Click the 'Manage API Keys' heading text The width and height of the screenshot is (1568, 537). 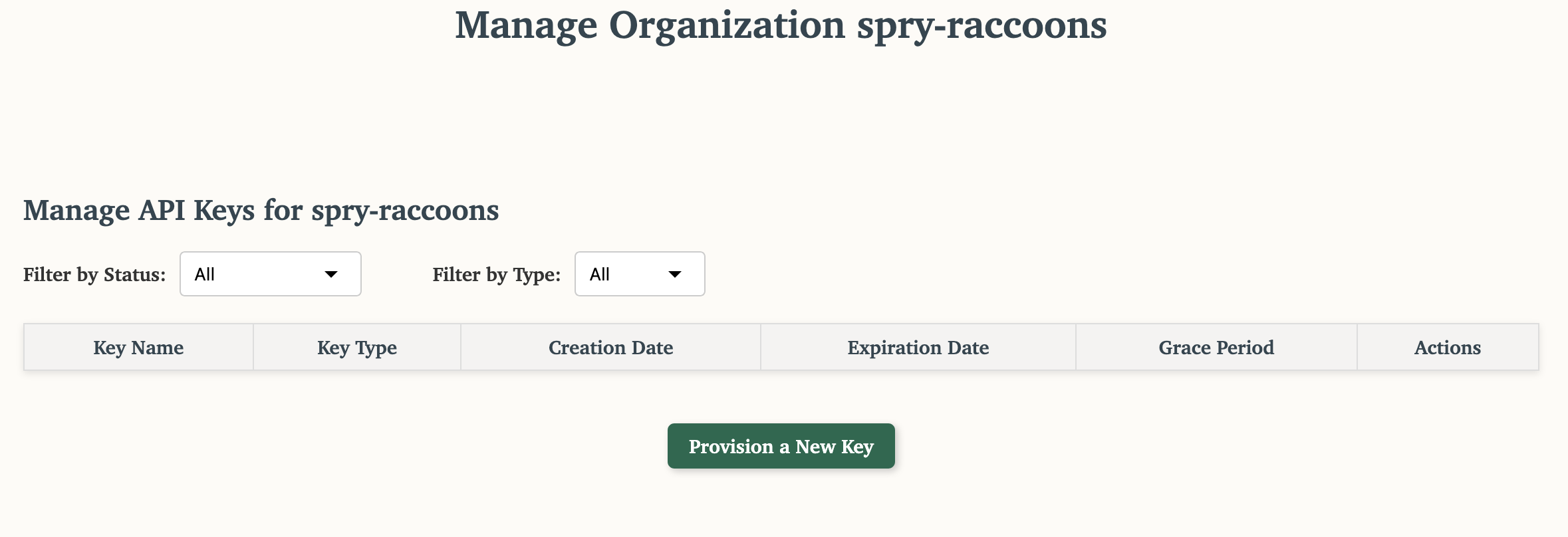click(x=139, y=211)
